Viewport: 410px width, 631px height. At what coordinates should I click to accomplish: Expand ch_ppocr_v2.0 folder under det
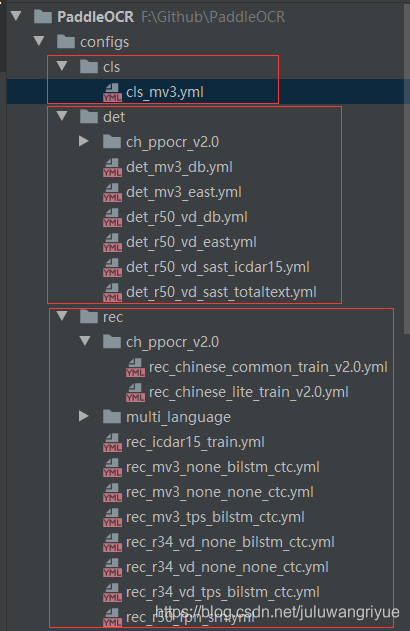coord(84,141)
